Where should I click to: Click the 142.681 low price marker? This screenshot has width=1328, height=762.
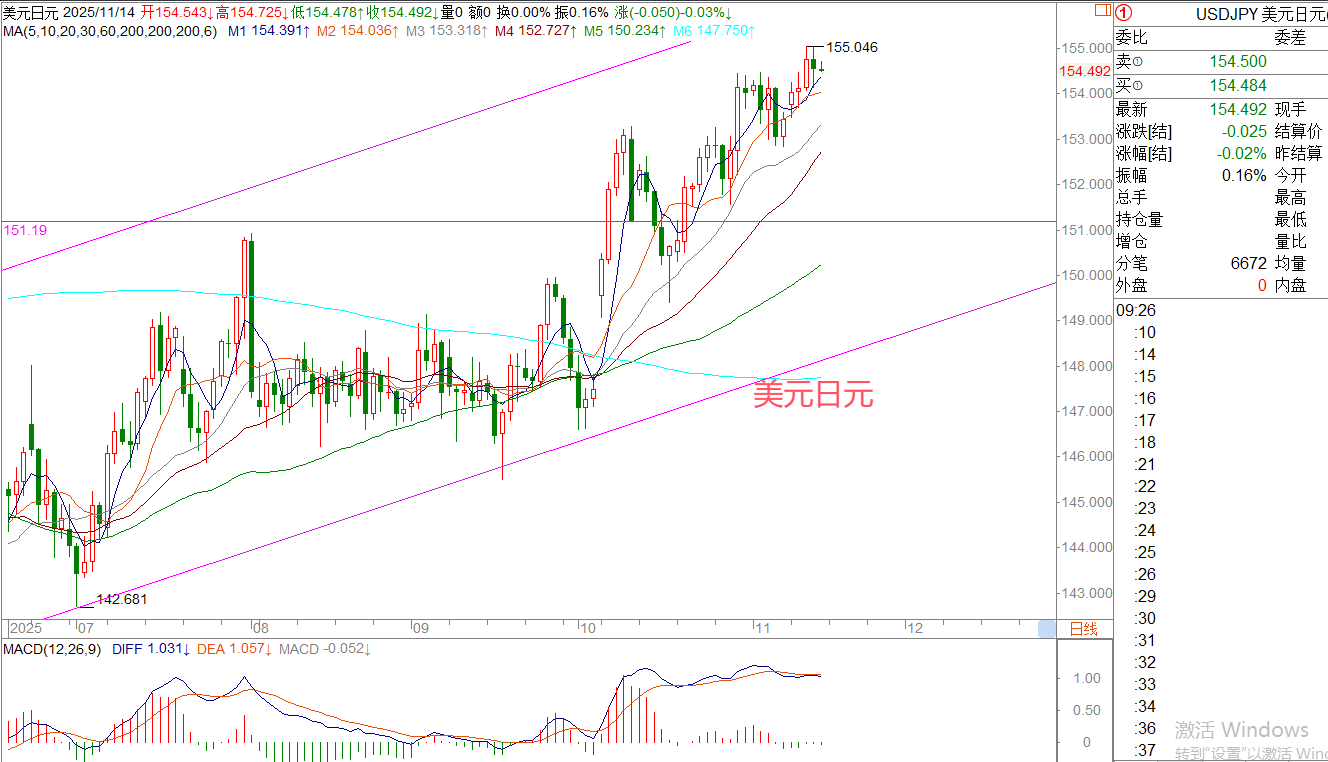point(122,600)
